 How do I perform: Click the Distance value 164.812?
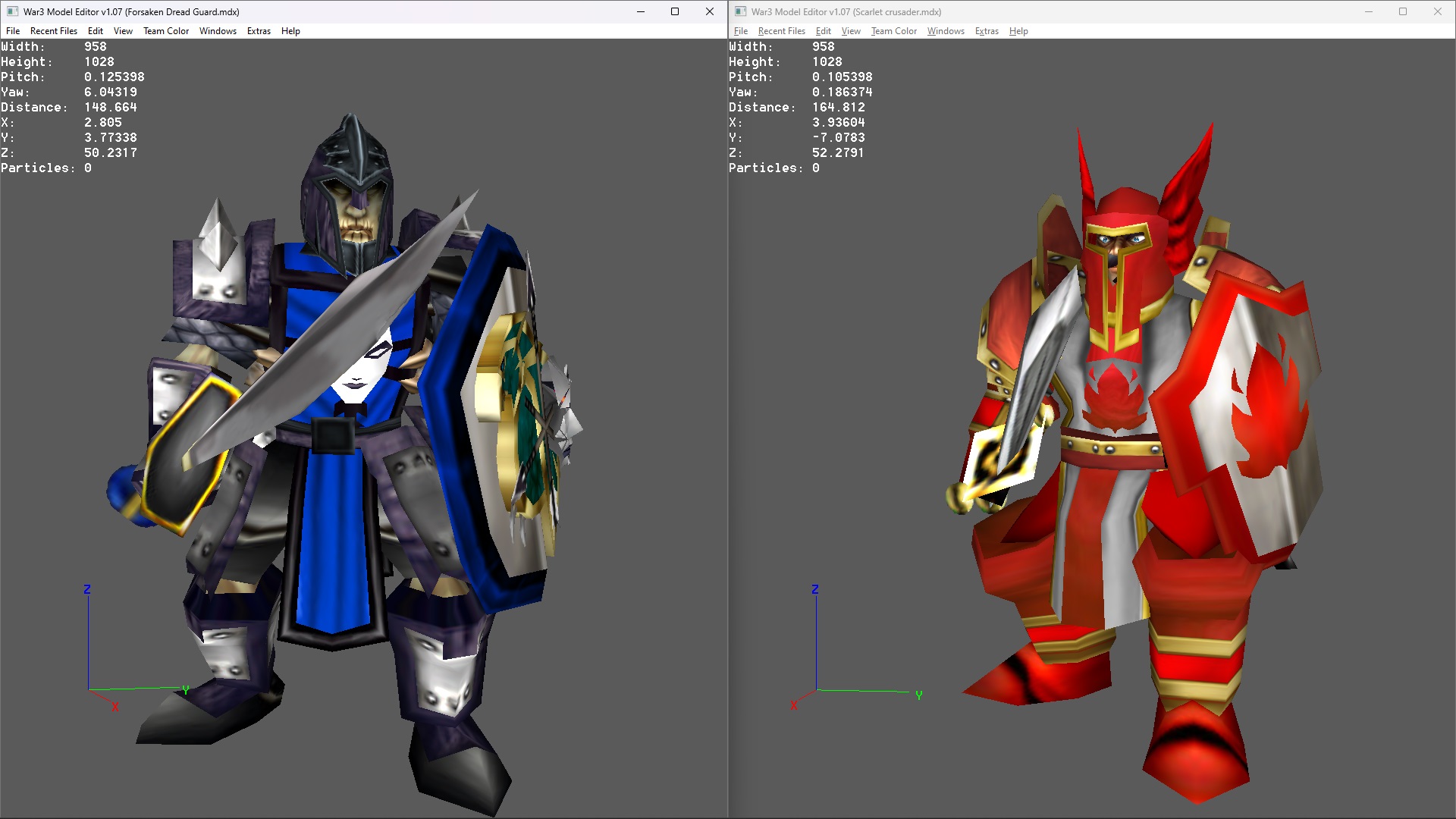[839, 107]
